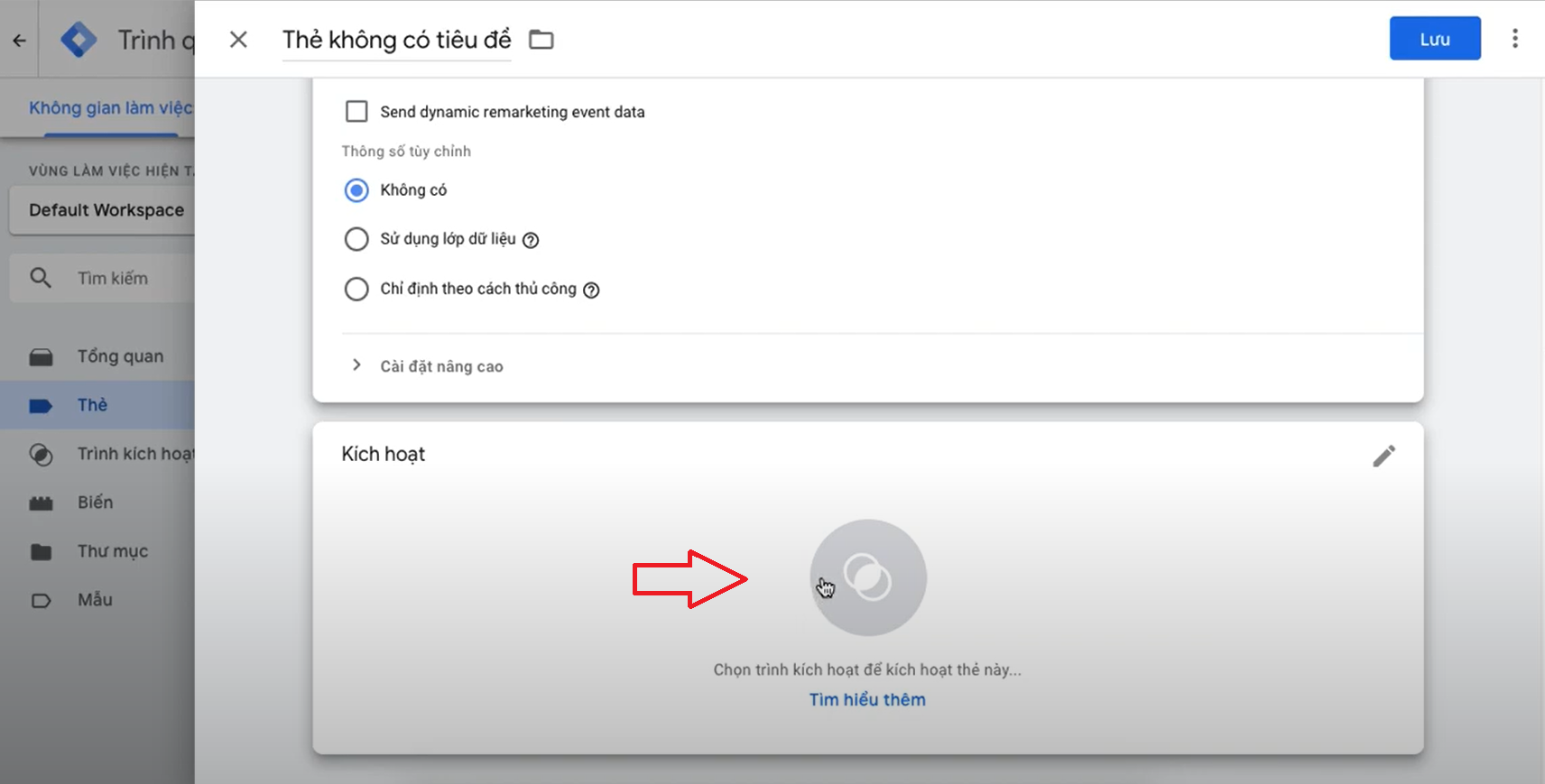The width and height of the screenshot is (1545, 784).
Task: Click the tag name Thẻ không có tiêu đề
Action: pos(396,40)
